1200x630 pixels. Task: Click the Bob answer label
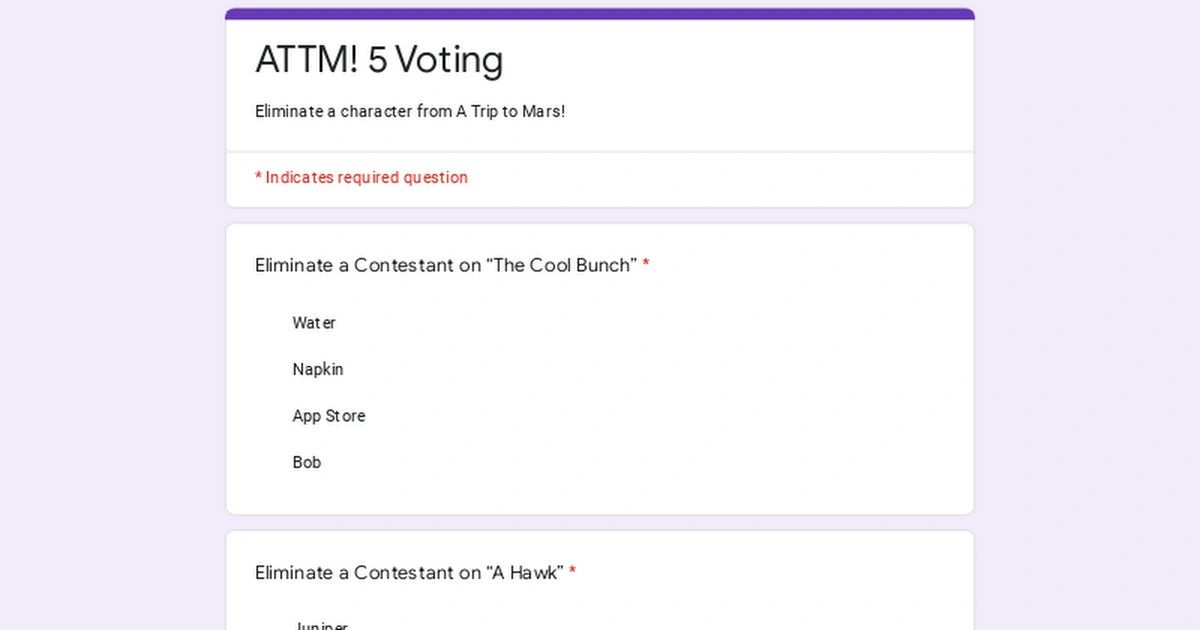tap(307, 462)
